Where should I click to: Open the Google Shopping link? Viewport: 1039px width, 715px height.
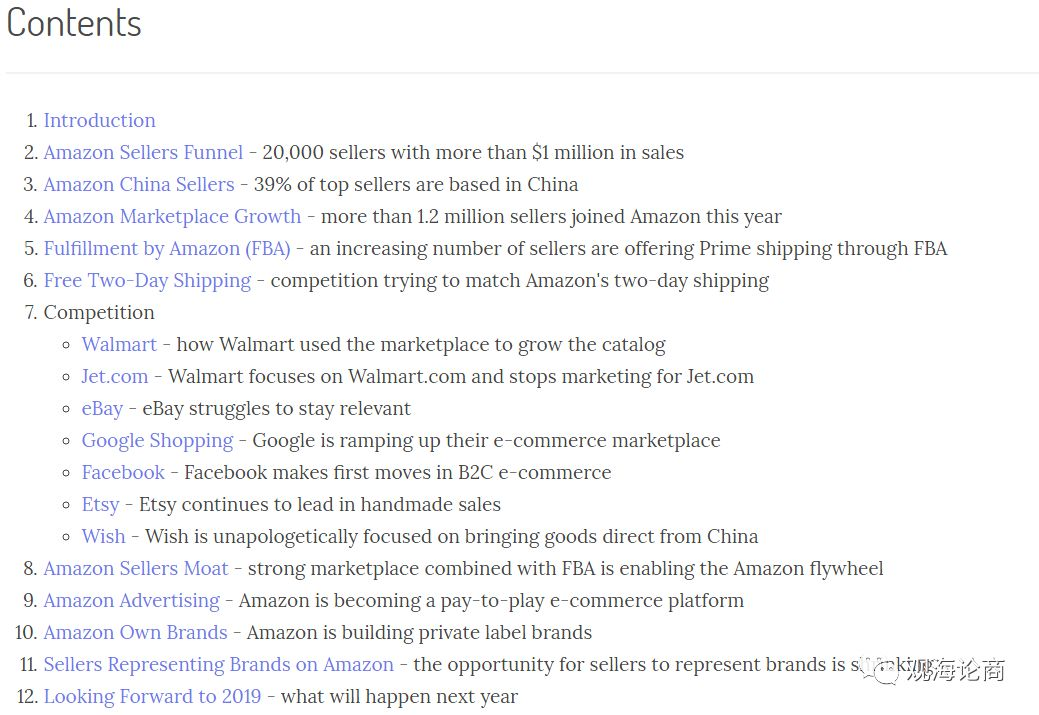tap(157, 441)
